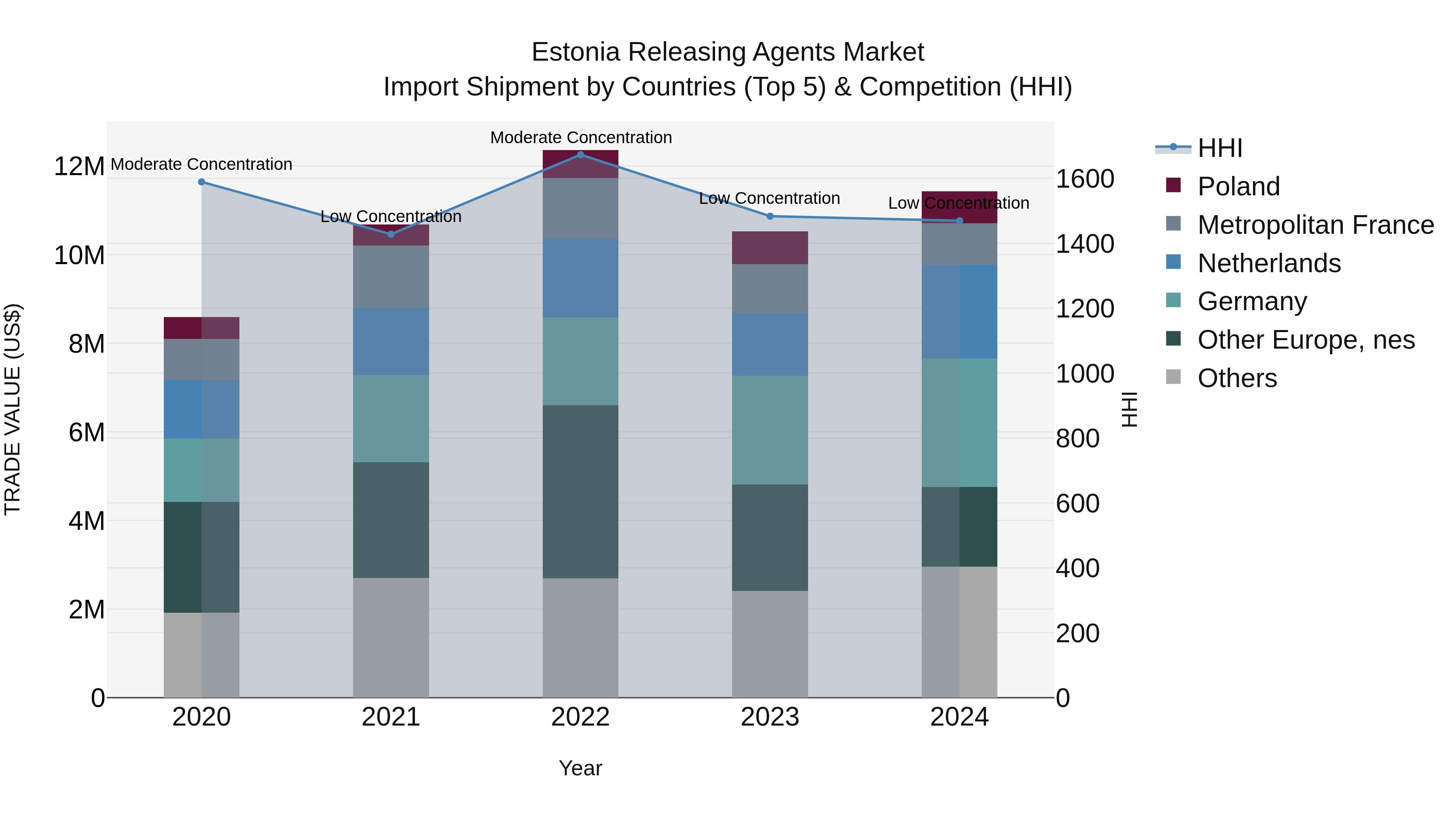The image size is (1456, 819).
Task: Select the 2023 HHI data point
Action: [770, 216]
